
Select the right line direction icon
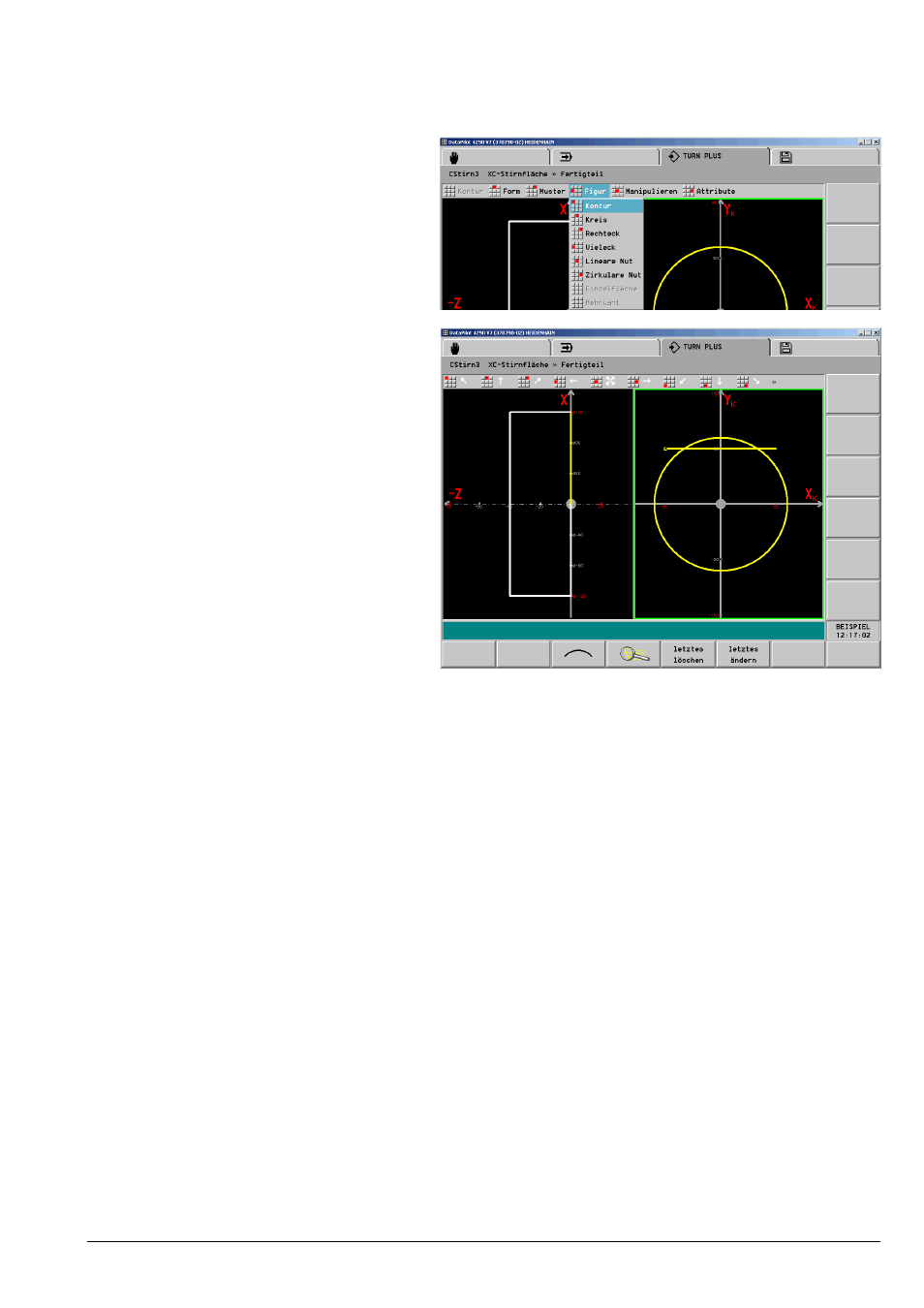(x=639, y=382)
